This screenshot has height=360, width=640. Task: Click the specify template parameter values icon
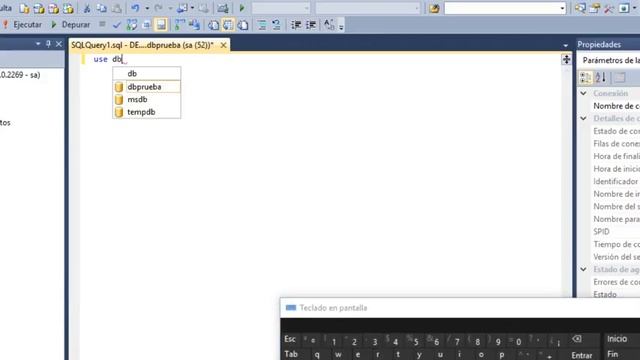pos(329,25)
